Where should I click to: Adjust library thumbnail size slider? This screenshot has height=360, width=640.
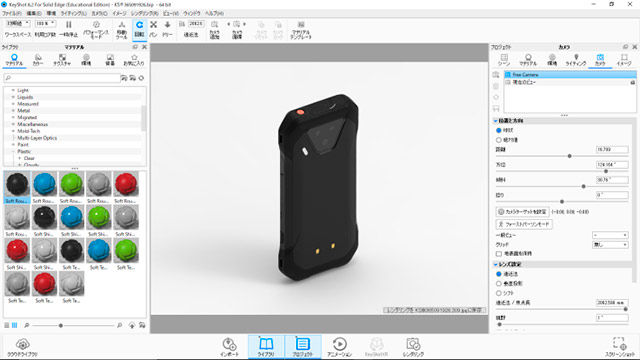[x=61, y=325]
